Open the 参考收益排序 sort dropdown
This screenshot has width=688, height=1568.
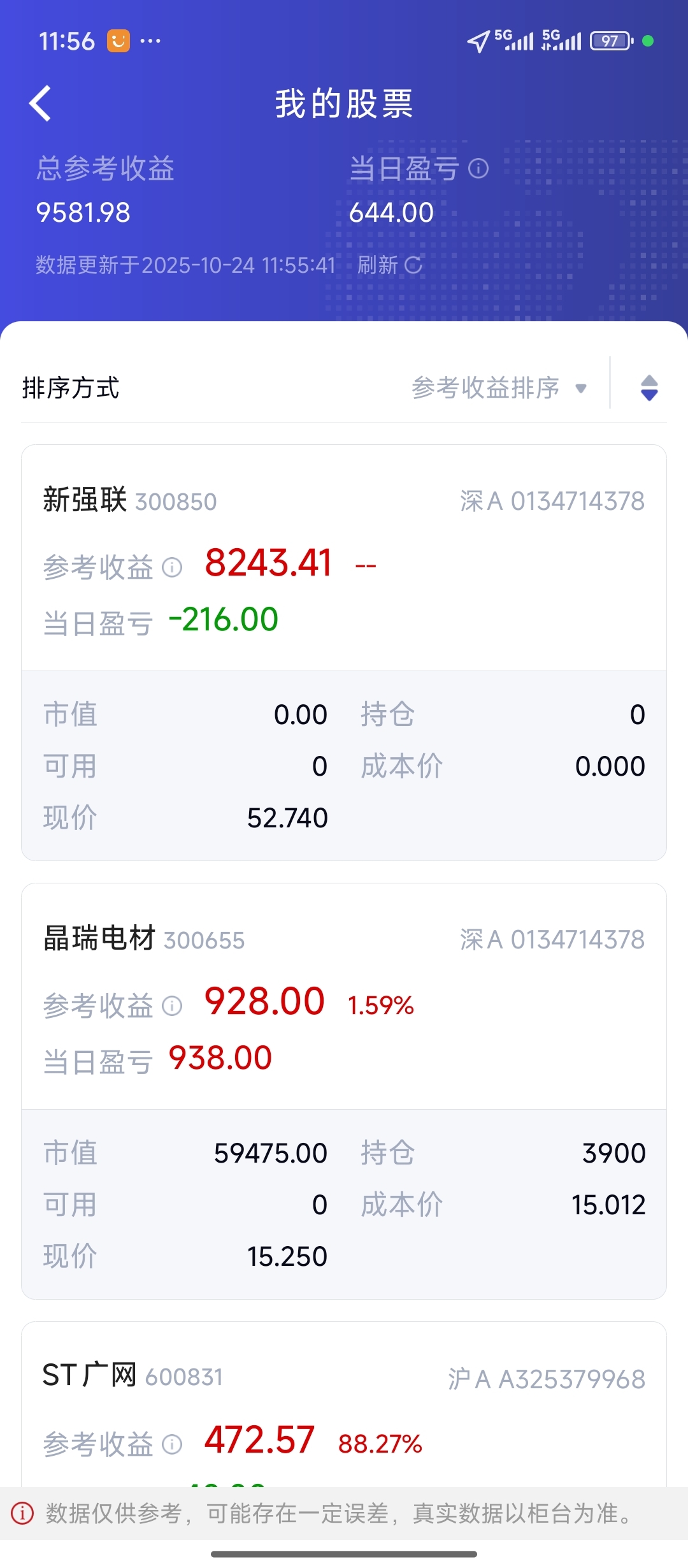pos(485,388)
